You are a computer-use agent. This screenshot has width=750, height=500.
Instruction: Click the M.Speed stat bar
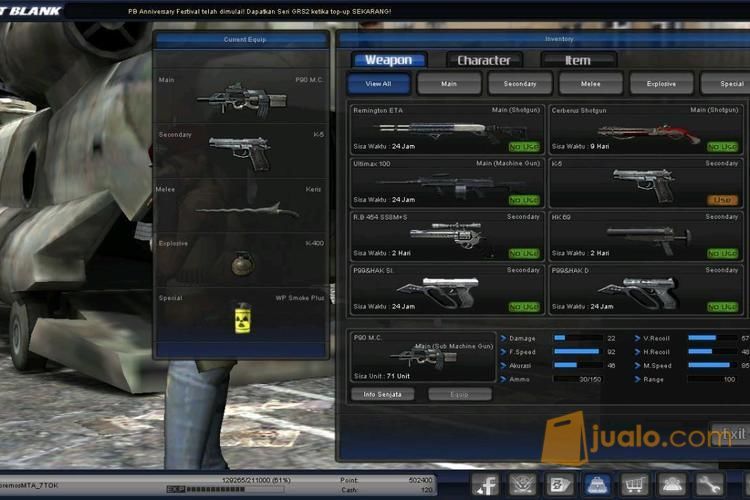pos(712,365)
